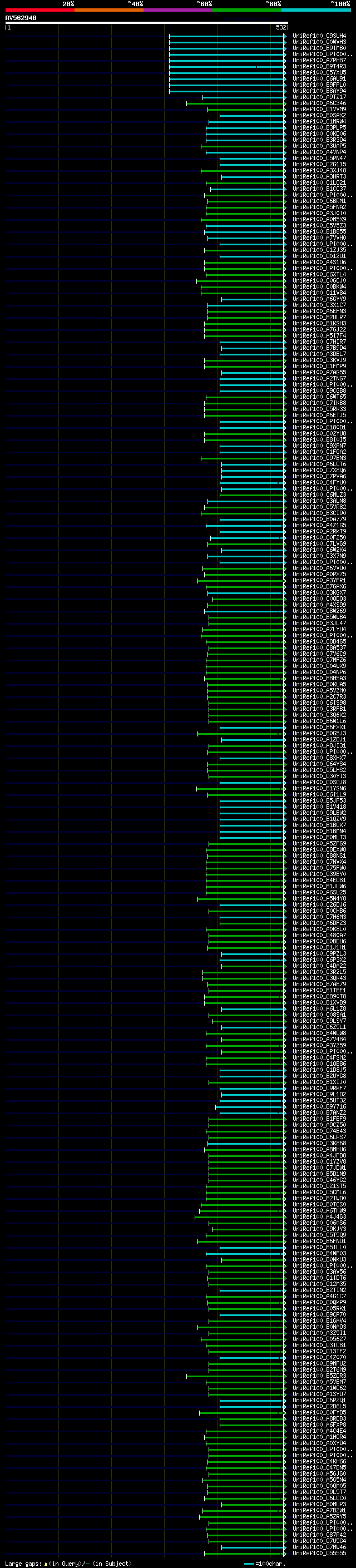Click the green ~80% identity legend segment
The image size is (356, 1568).
(247, 10)
